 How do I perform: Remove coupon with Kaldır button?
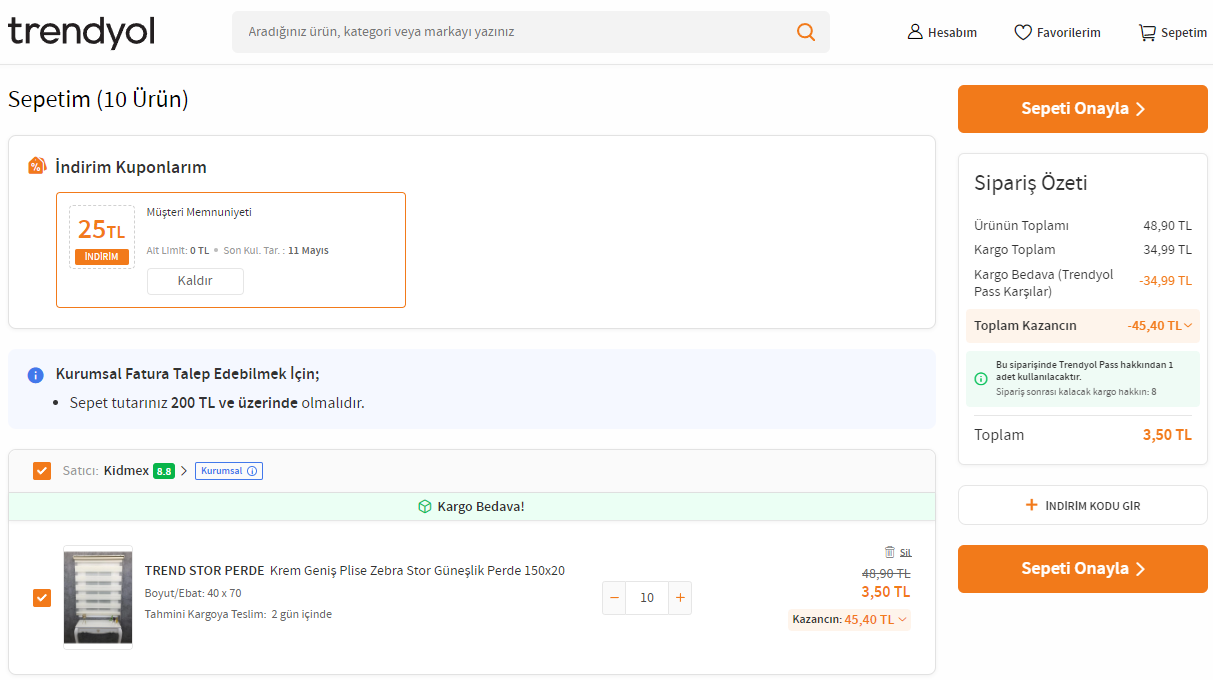195,281
